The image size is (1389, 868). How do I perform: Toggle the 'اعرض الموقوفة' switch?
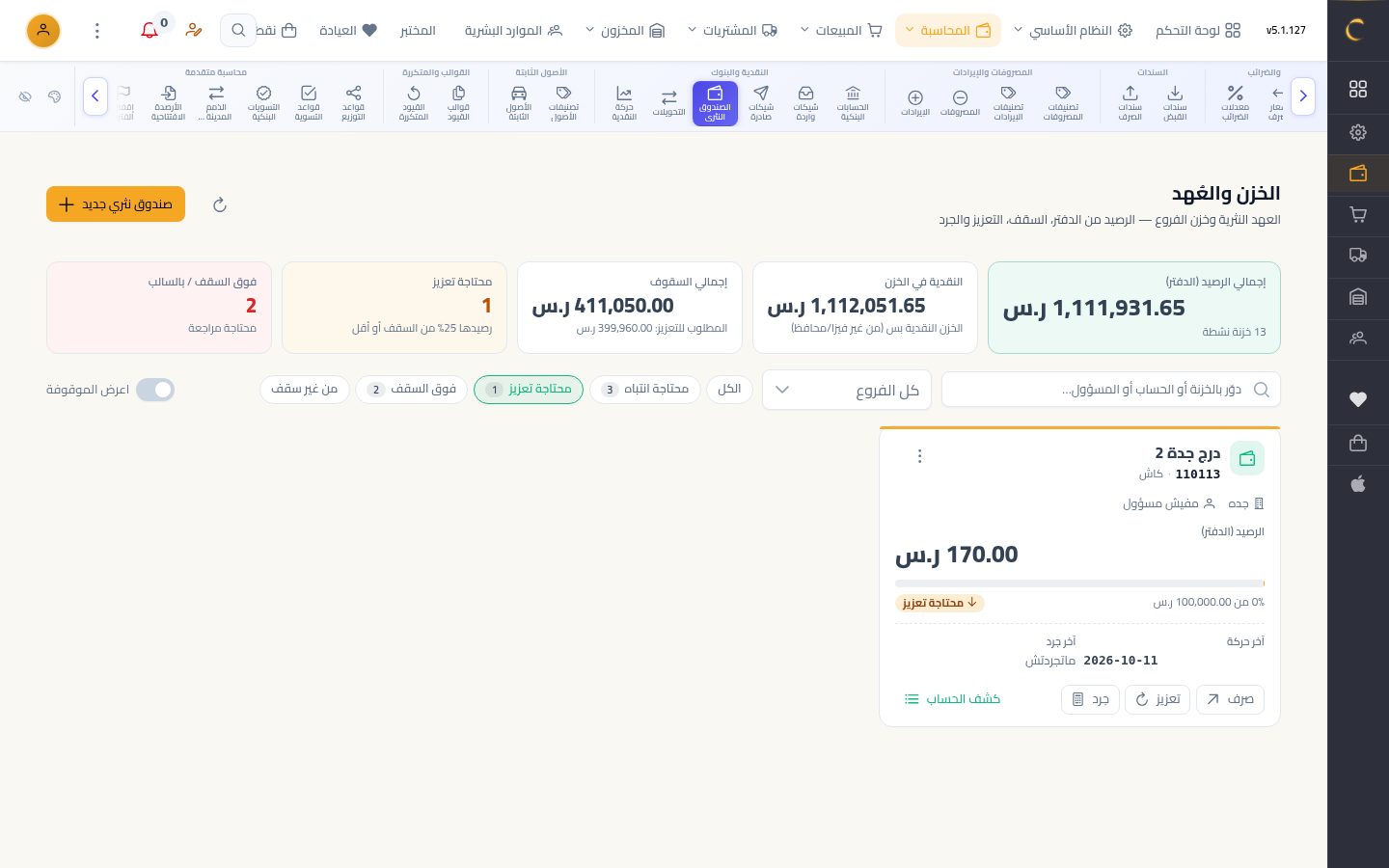(155, 390)
